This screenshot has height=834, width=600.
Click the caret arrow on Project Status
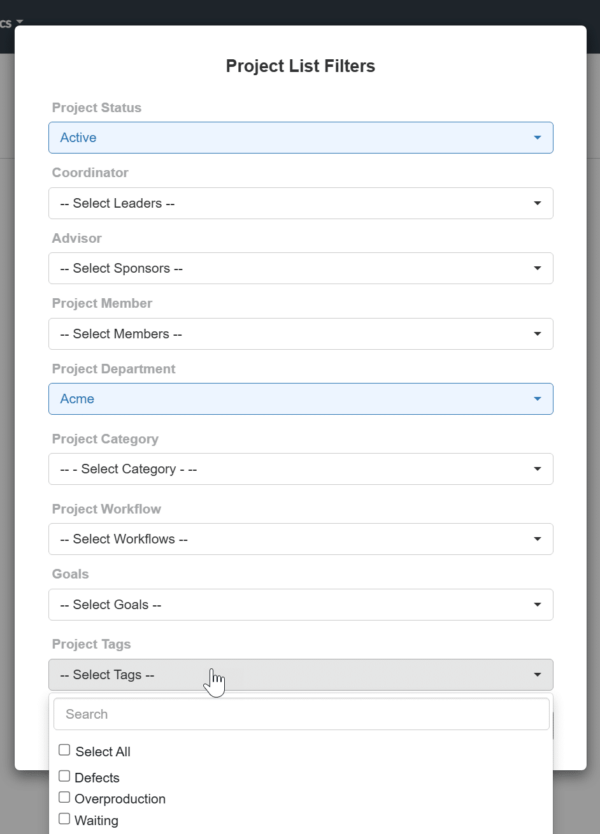click(537, 138)
